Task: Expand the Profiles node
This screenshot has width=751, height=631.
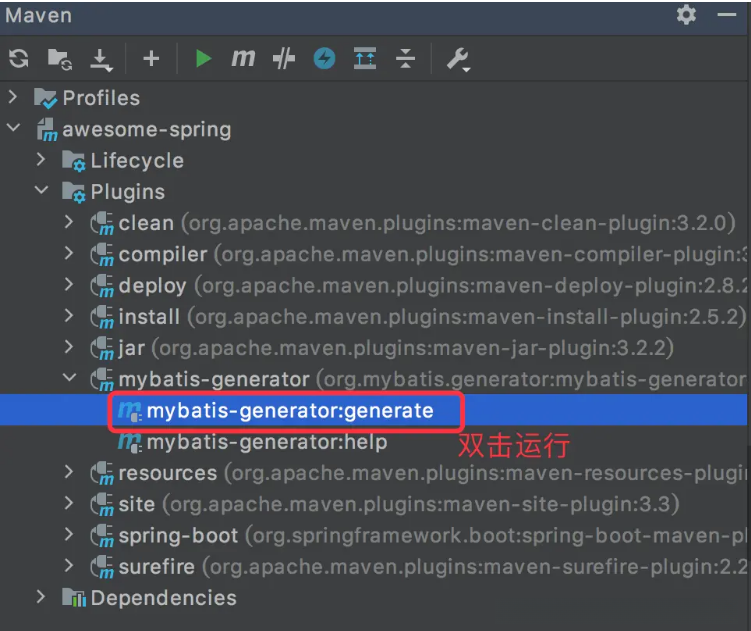Action: pyautogui.click(x=13, y=97)
